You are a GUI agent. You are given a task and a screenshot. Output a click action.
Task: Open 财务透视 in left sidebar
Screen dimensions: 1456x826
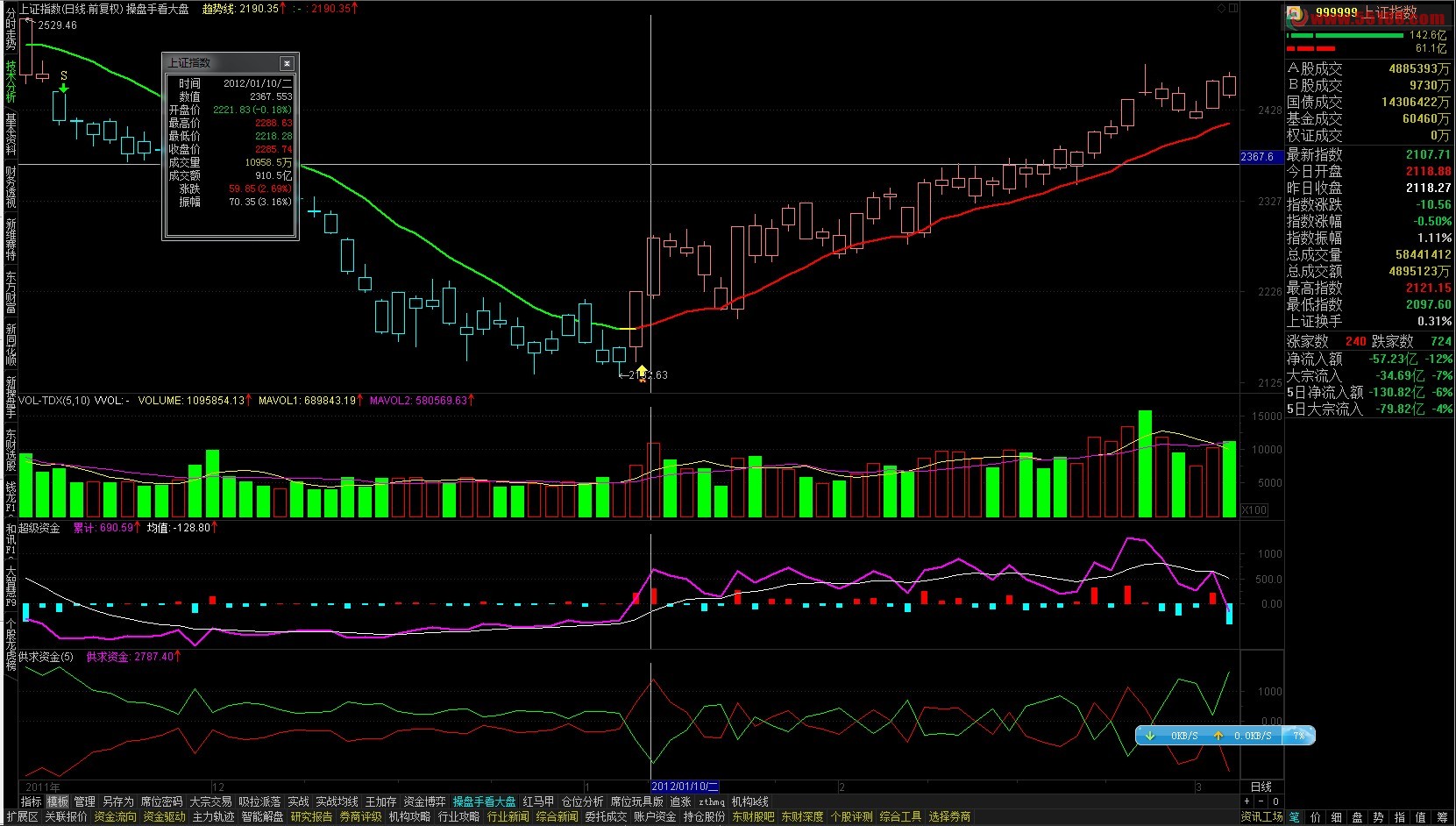11,187
